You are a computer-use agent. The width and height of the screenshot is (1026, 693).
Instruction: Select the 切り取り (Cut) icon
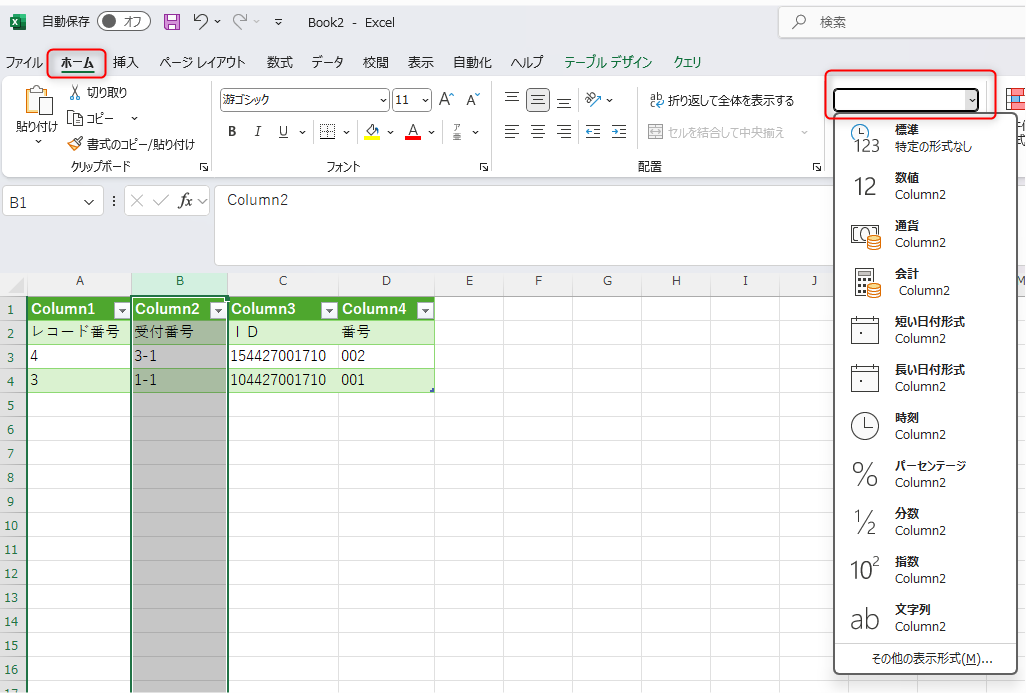pos(74,90)
